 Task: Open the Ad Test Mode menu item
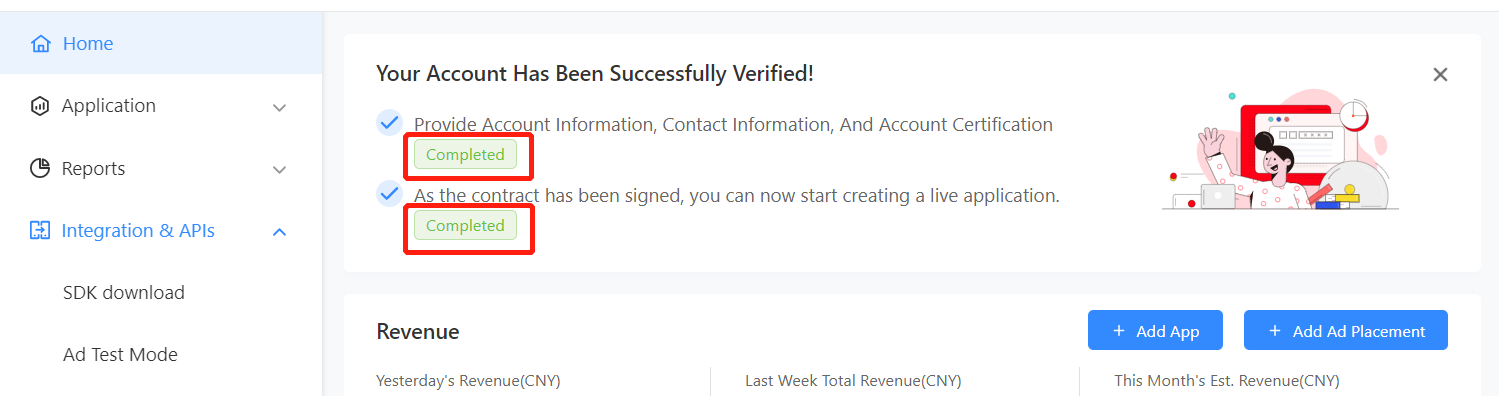[120, 355]
